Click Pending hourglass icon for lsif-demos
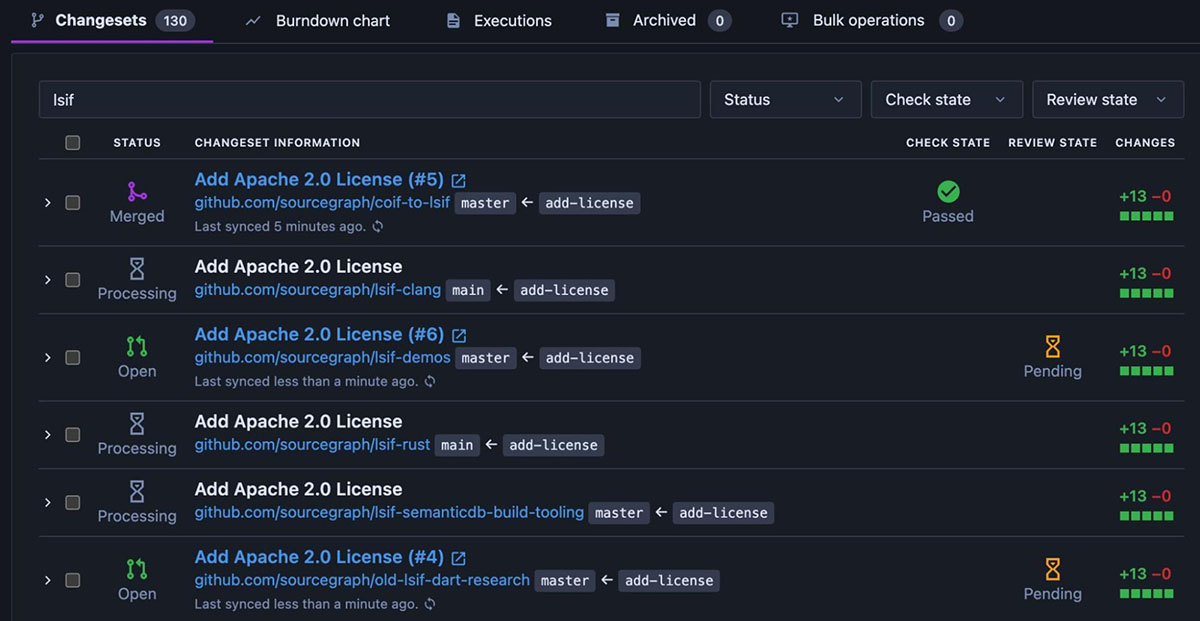The width and height of the screenshot is (1200, 621). pyautogui.click(x=1053, y=346)
